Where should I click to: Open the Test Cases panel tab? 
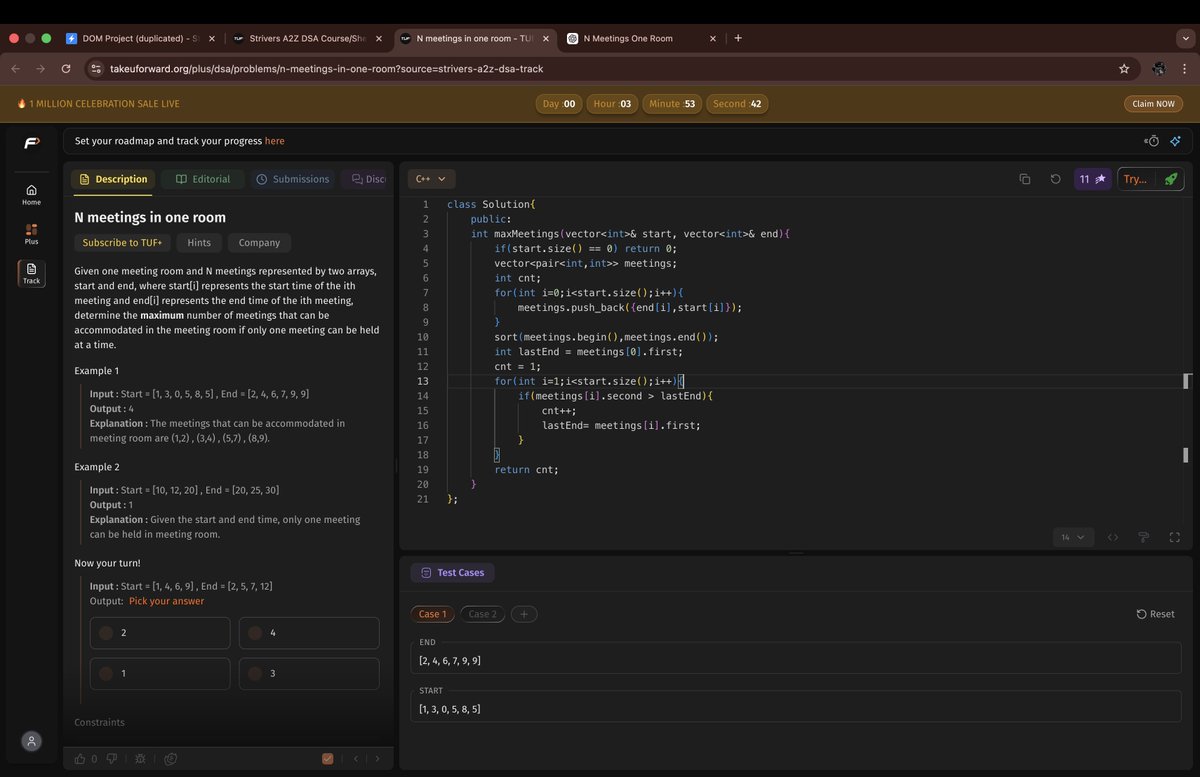click(453, 573)
